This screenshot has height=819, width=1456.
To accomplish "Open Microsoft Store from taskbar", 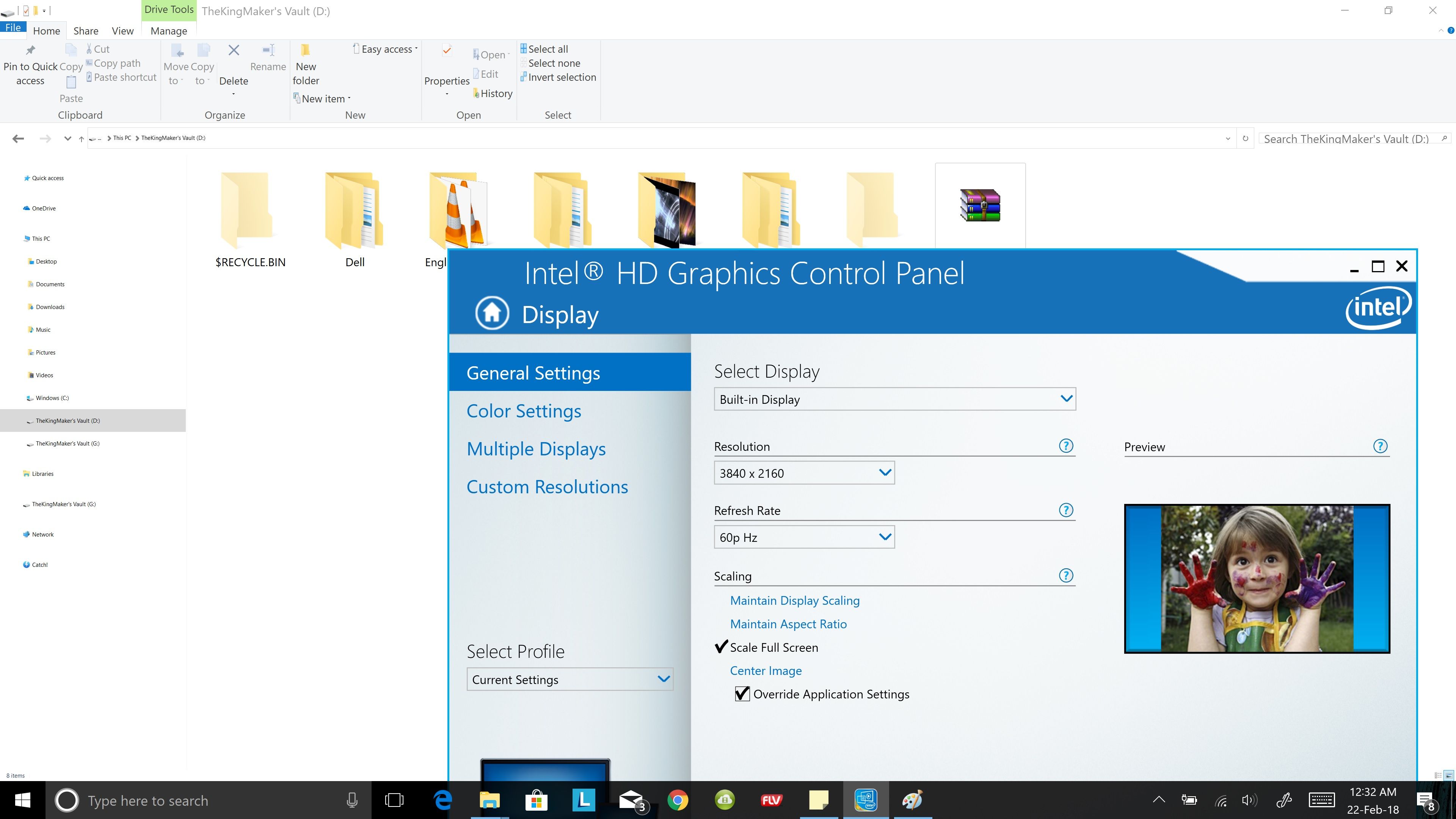I will pyautogui.click(x=537, y=800).
